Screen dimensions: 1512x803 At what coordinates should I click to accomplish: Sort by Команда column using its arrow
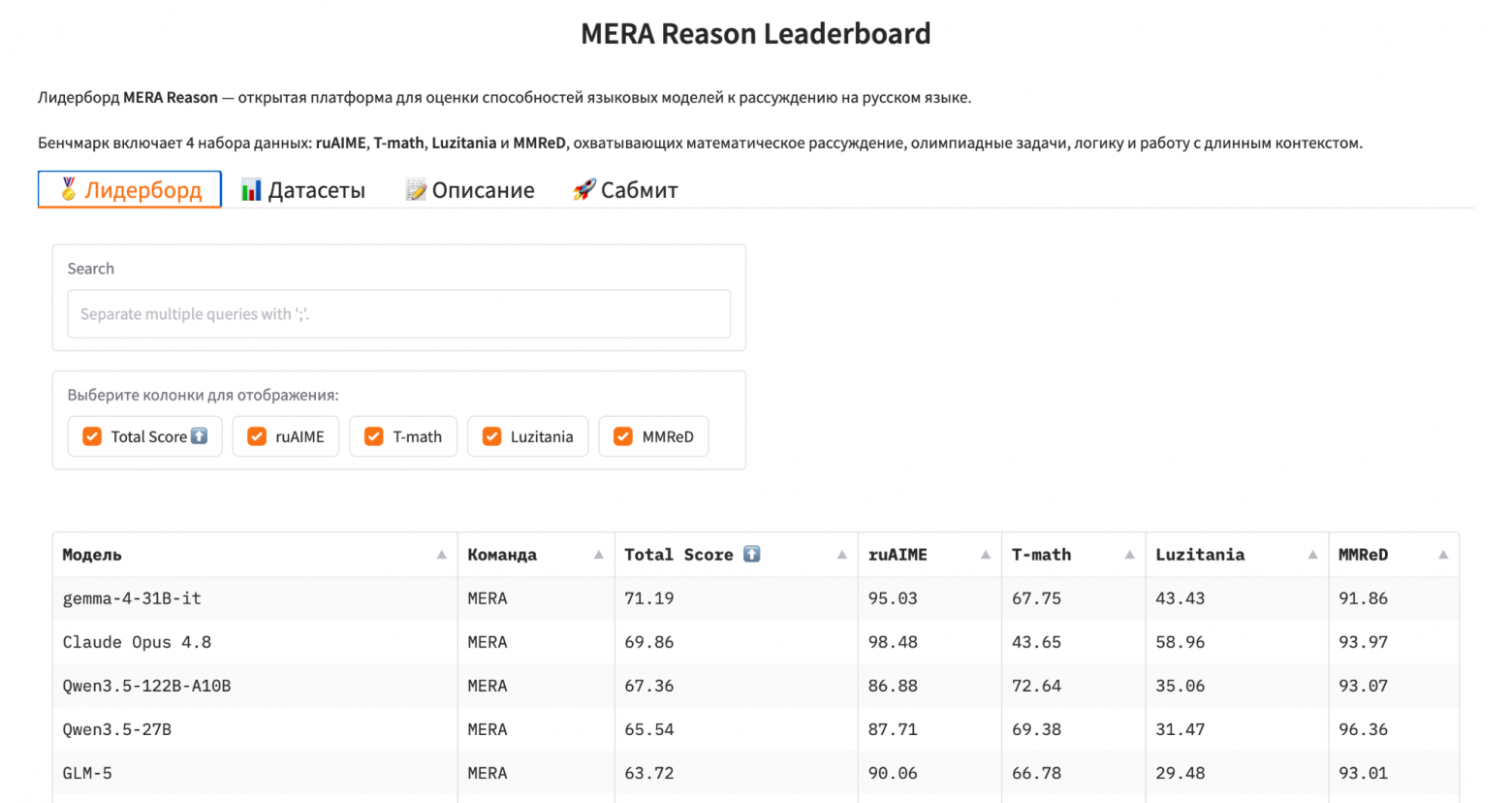coord(598,555)
